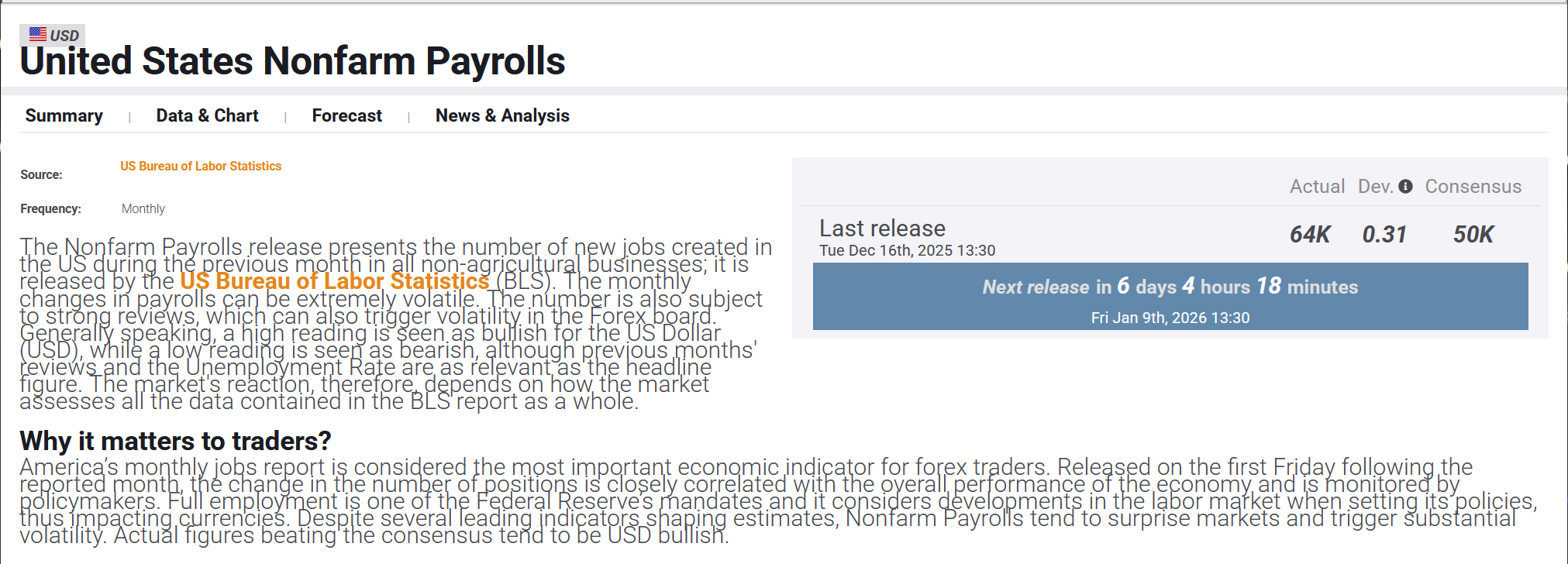
Task: Click the Consensus value 50K
Action: [1473, 234]
